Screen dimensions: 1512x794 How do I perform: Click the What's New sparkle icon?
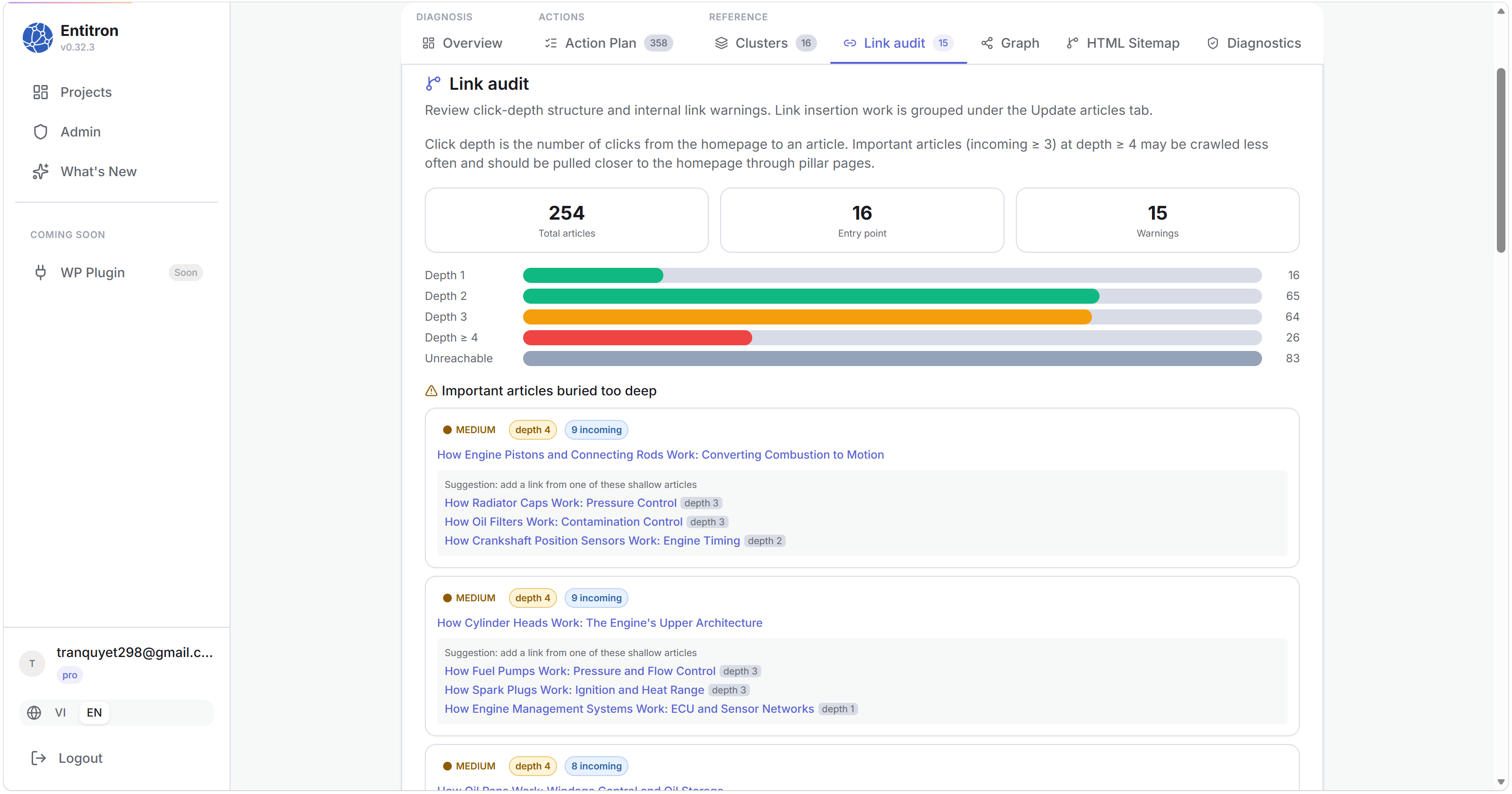pyautogui.click(x=41, y=171)
